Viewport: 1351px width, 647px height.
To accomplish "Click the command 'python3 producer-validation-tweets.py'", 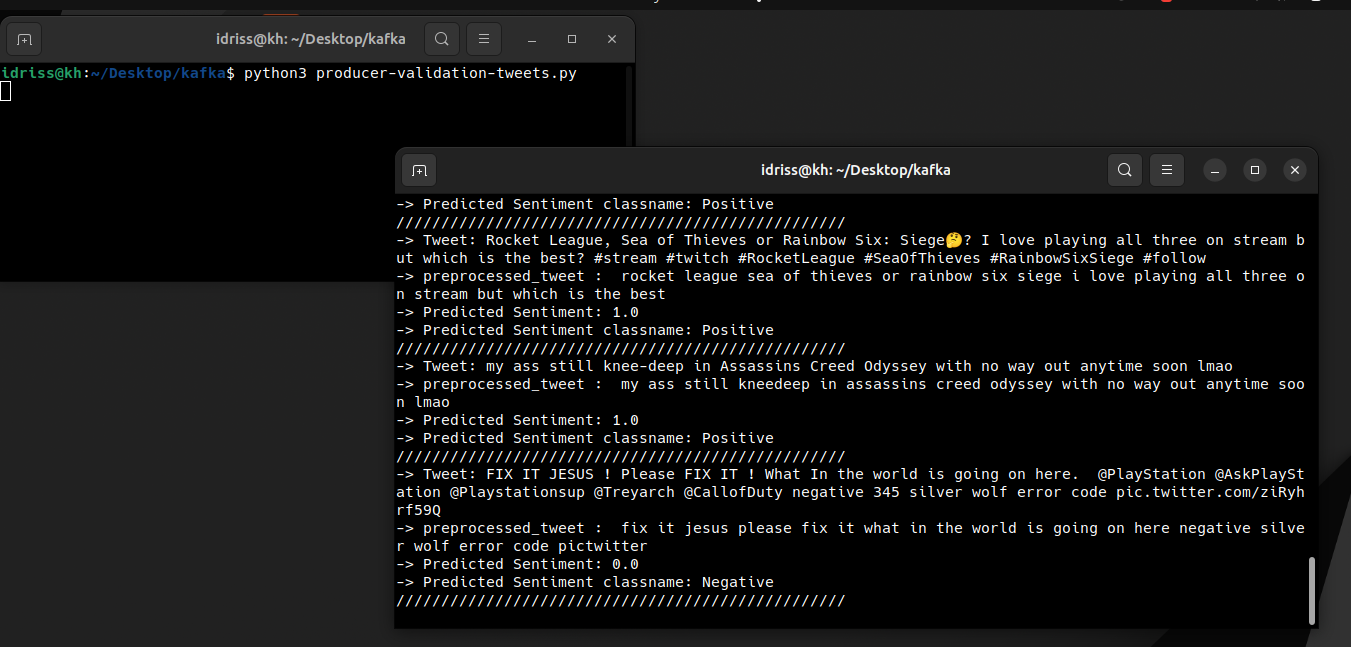I will [x=410, y=74].
